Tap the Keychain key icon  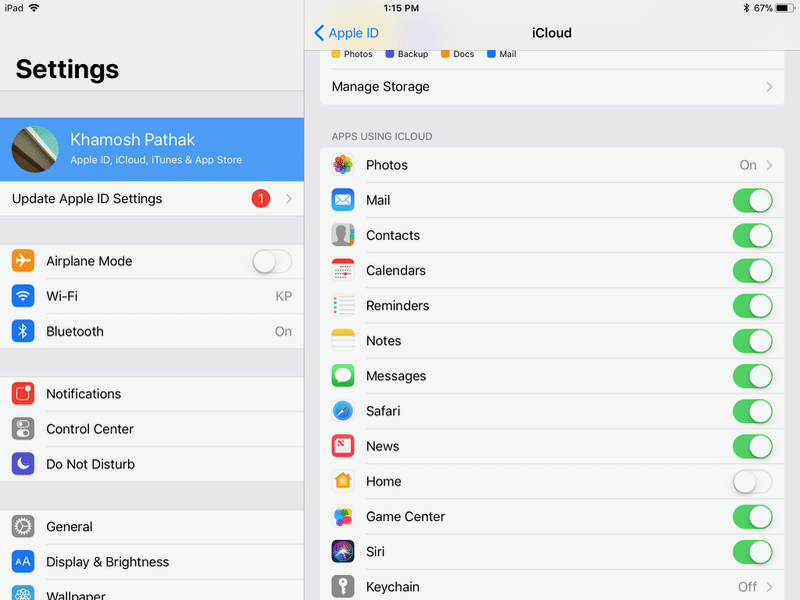pos(343,587)
